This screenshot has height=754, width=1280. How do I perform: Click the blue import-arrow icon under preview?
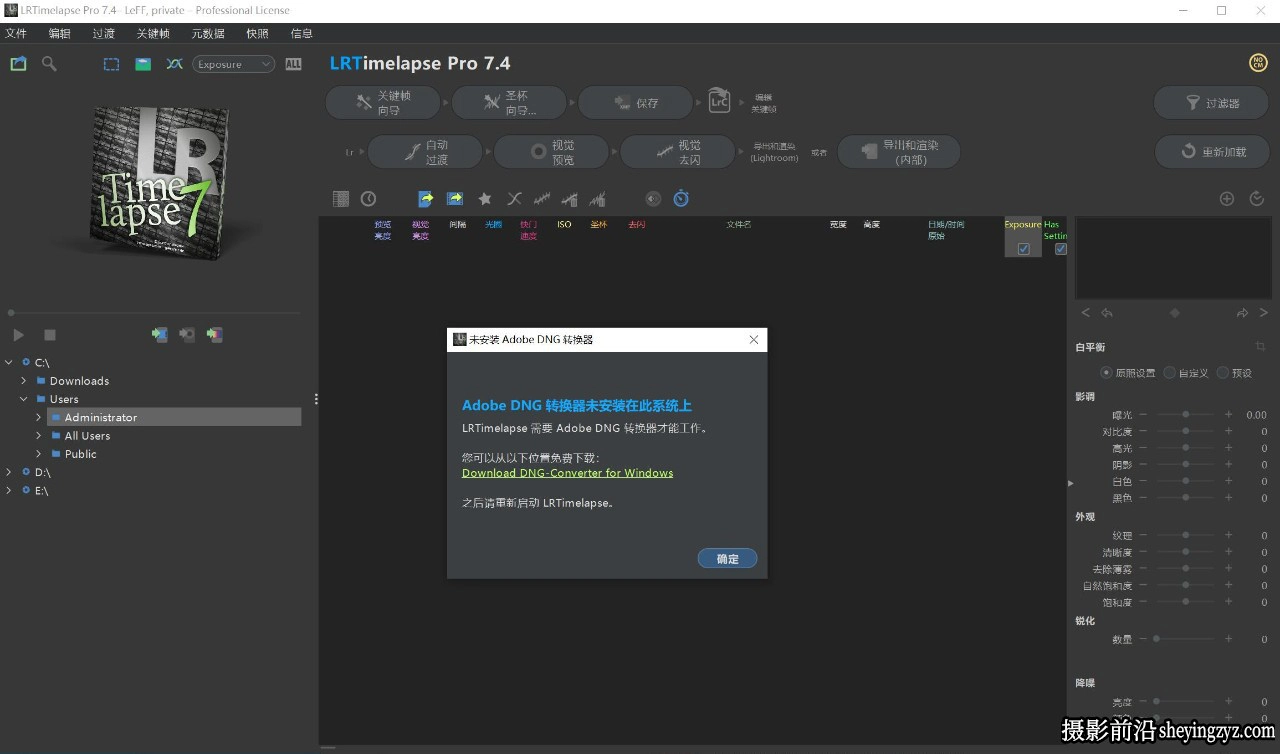coord(159,335)
